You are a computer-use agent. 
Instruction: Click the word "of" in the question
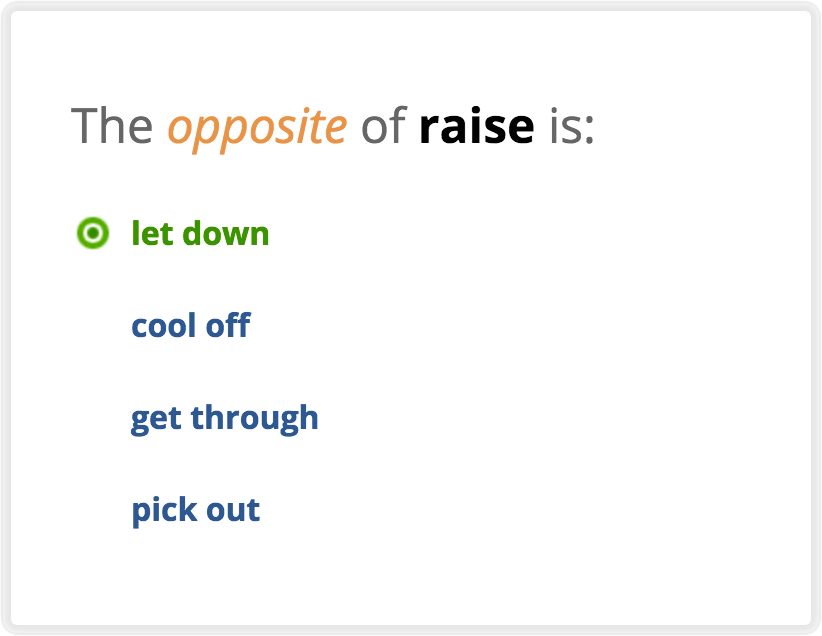[x=383, y=127]
